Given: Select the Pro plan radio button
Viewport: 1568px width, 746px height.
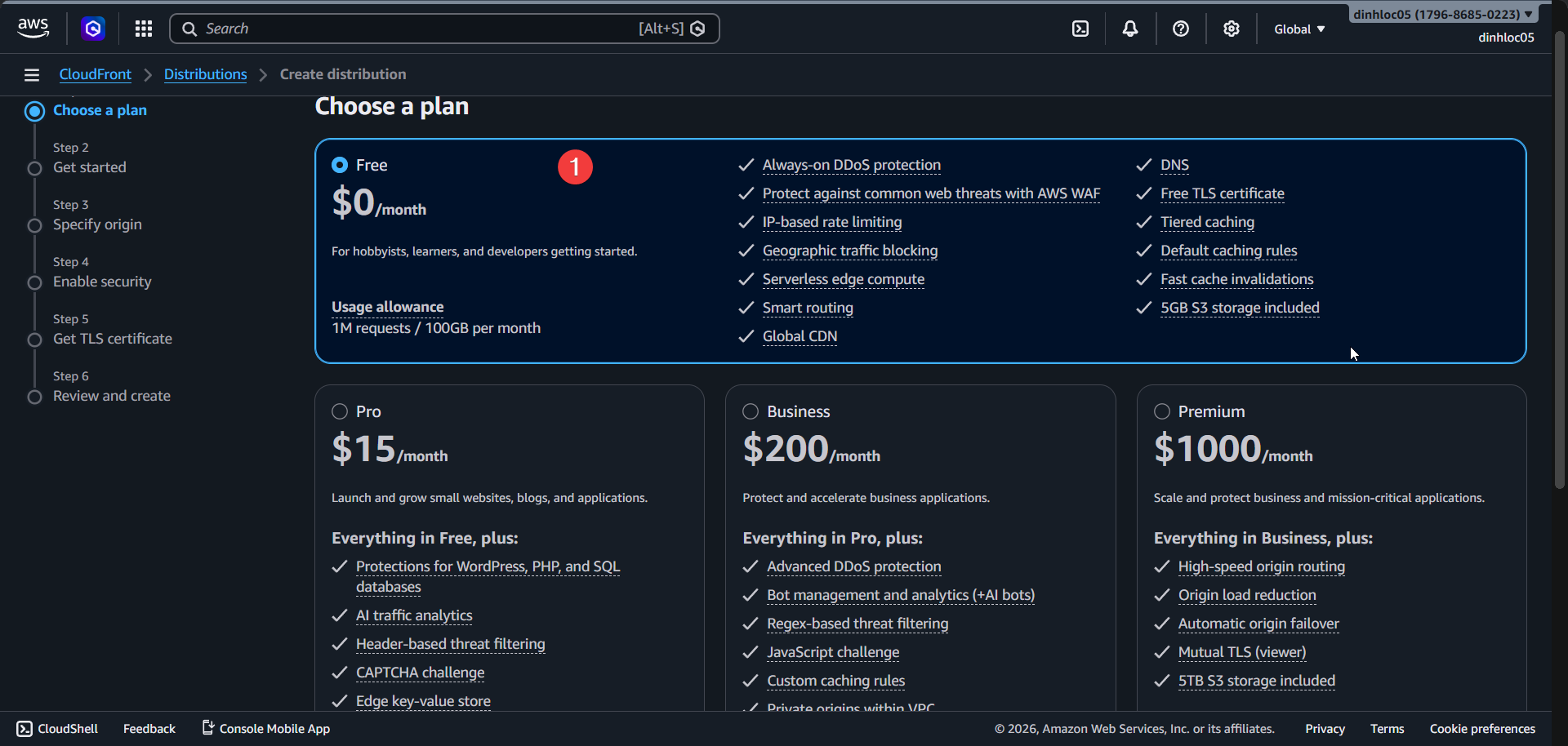Looking at the screenshot, I should click(340, 411).
